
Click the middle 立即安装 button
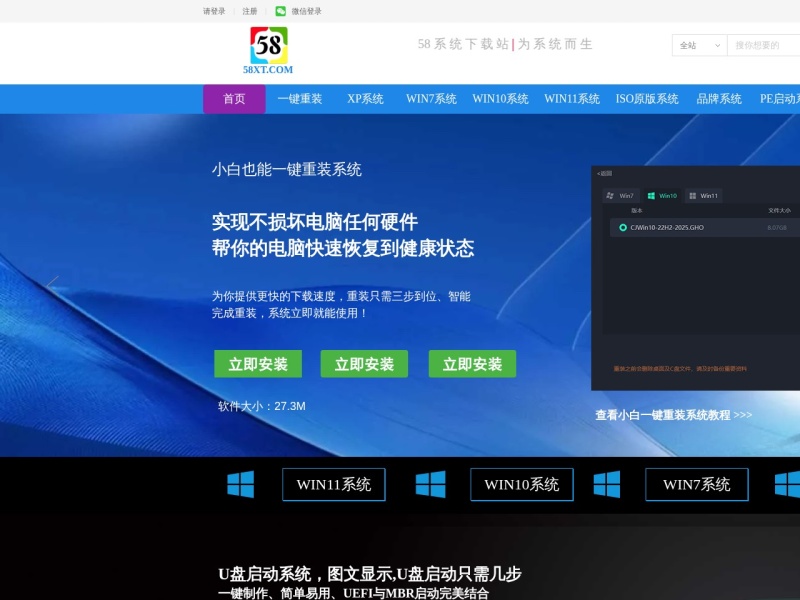tap(364, 364)
